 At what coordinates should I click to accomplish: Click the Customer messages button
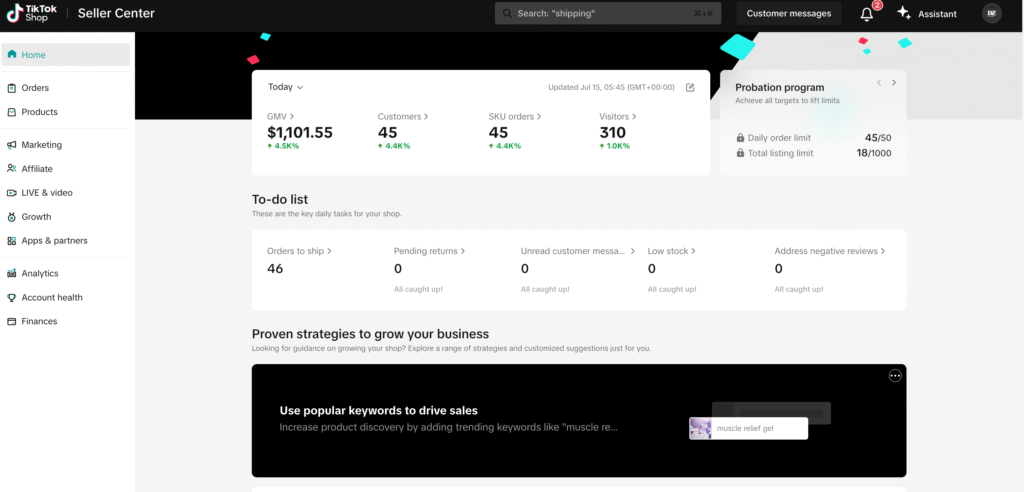coord(789,13)
